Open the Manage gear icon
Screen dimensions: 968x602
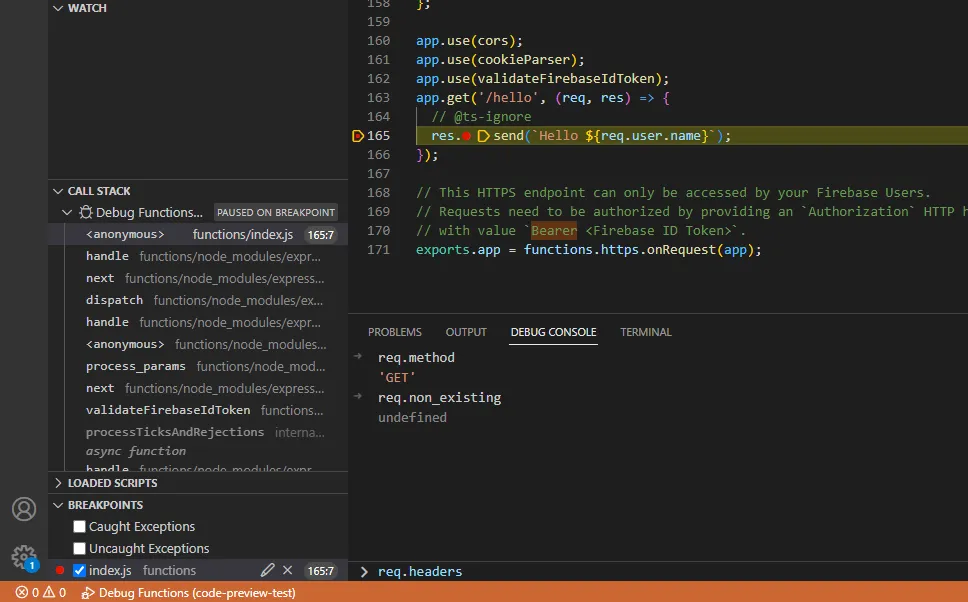click(x=24, y=557)
